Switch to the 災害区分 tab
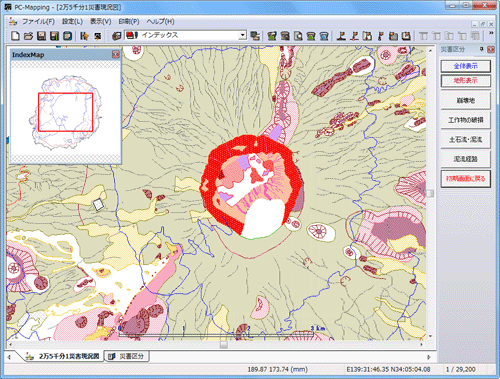500x379 pixels. click(127, 356)
